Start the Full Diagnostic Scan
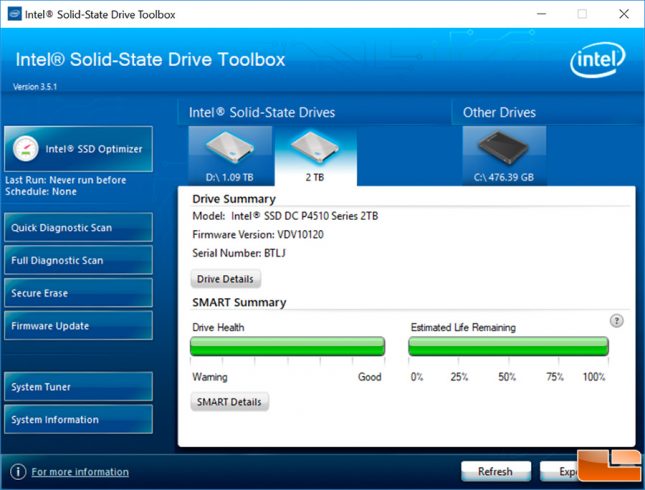The width and height of the screenshot is (645, 490). click(x=78, y=260)
